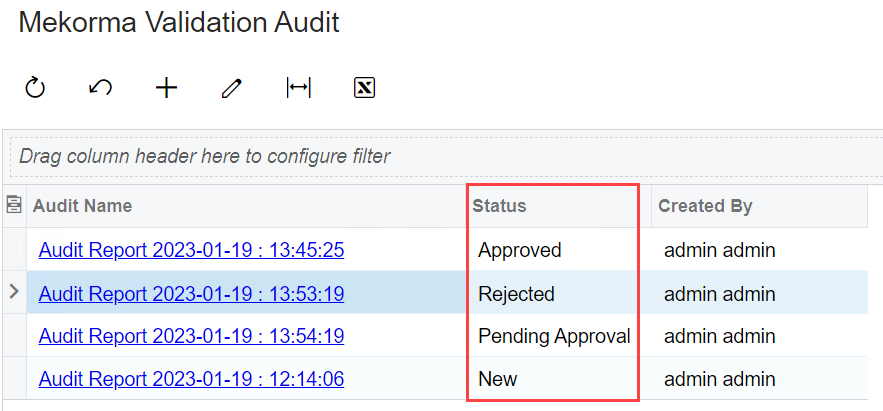Open Audit Report 2023-01-19 : 13:45:25

tap(191, 250)
